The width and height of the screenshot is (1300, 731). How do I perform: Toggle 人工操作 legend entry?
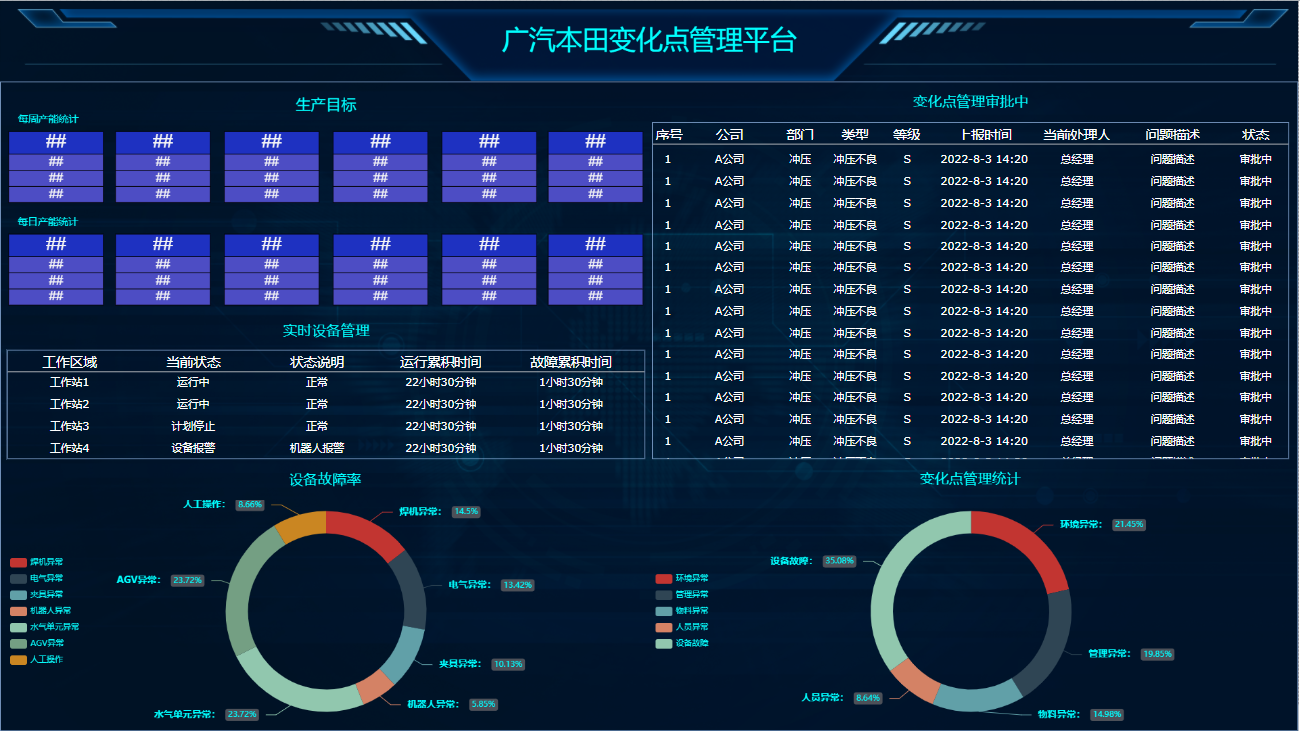point(37,659)
